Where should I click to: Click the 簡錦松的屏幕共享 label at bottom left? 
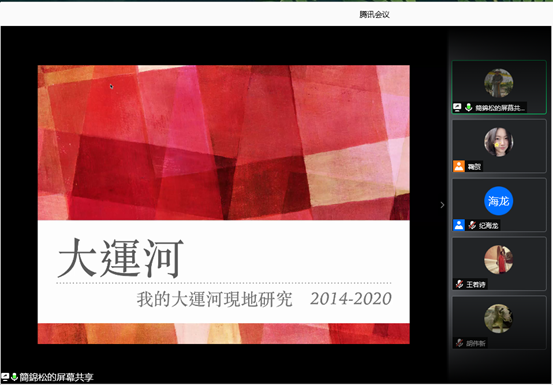[56, 377]
